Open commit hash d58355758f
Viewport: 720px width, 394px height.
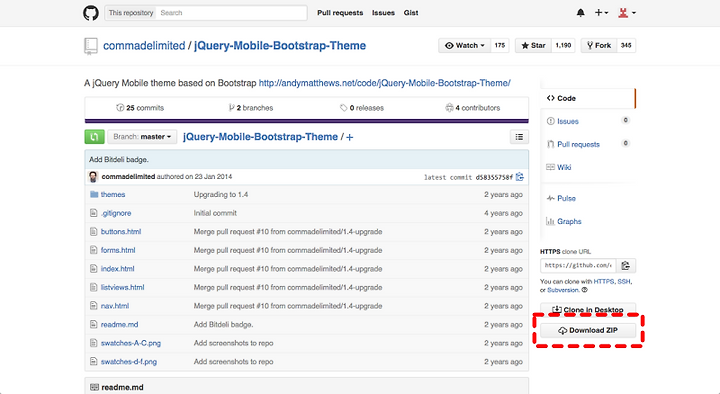494,177
